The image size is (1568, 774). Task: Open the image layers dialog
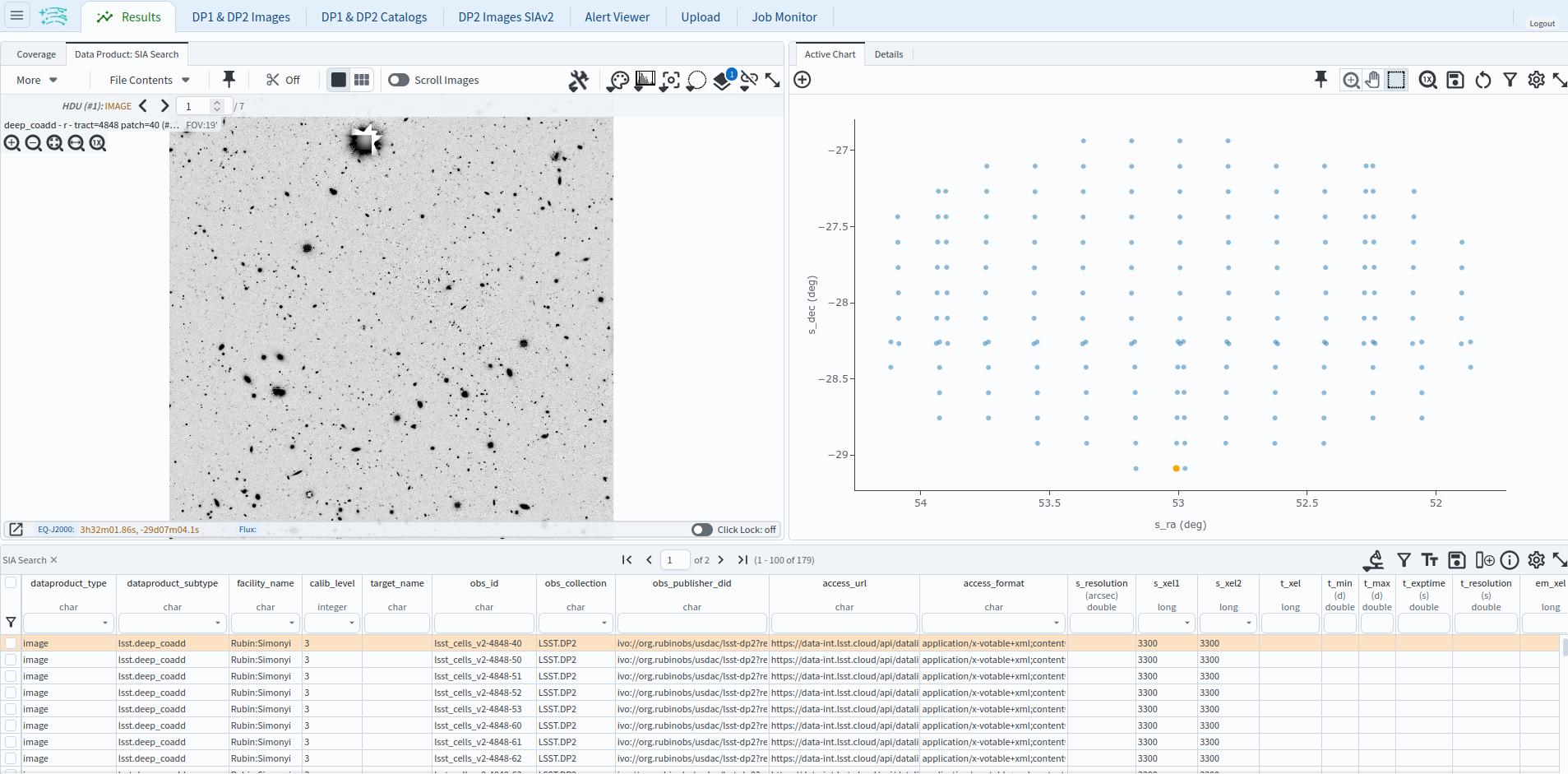point(724,81)
